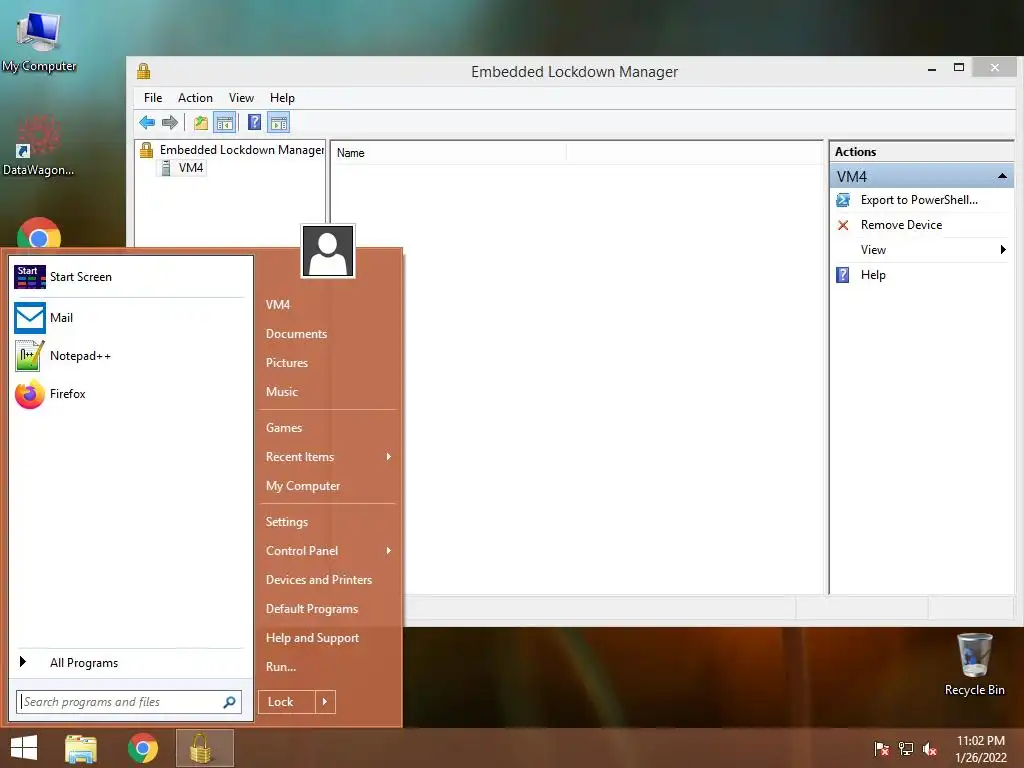Click the muted speaker tray icon
Image resolution: width=1024 pixels, height=768 pixels.
tap(930, 749)
